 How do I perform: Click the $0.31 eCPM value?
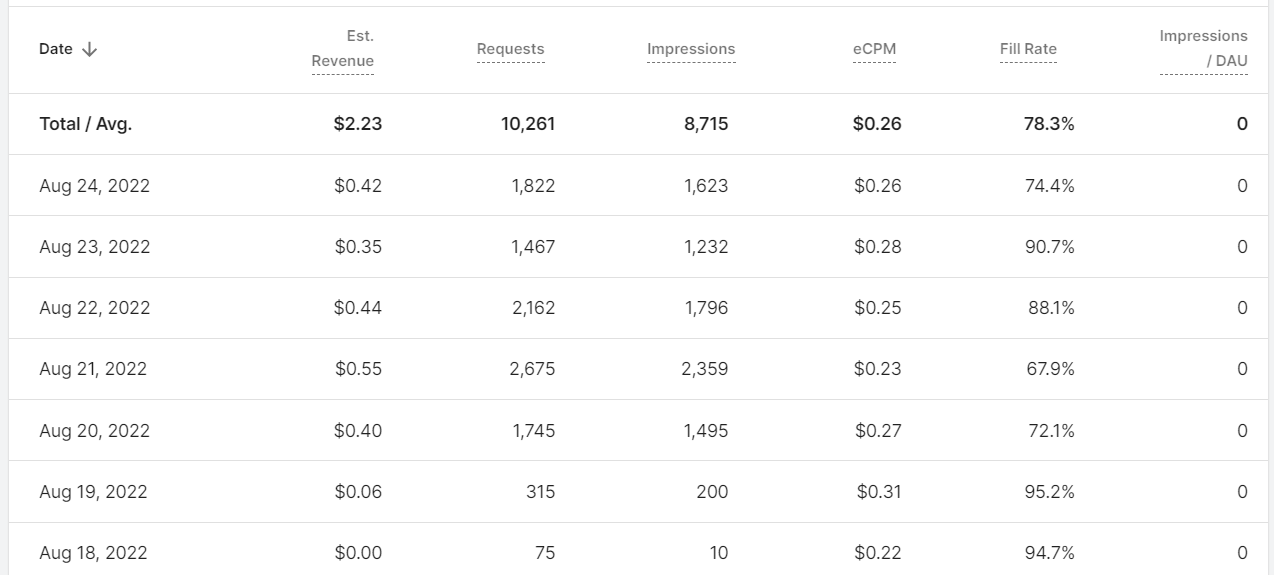pos(879,491)
